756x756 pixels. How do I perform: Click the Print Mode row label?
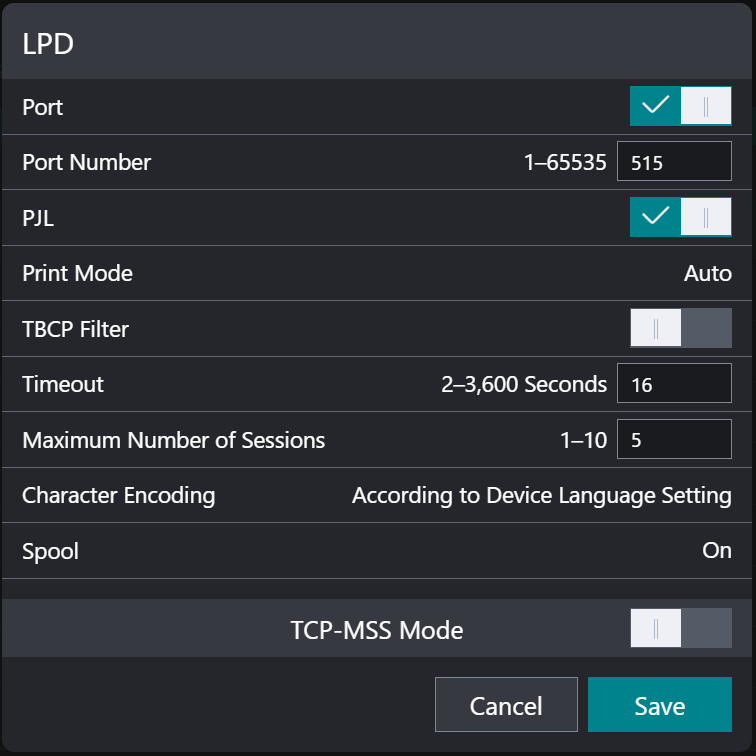(77, 273)
